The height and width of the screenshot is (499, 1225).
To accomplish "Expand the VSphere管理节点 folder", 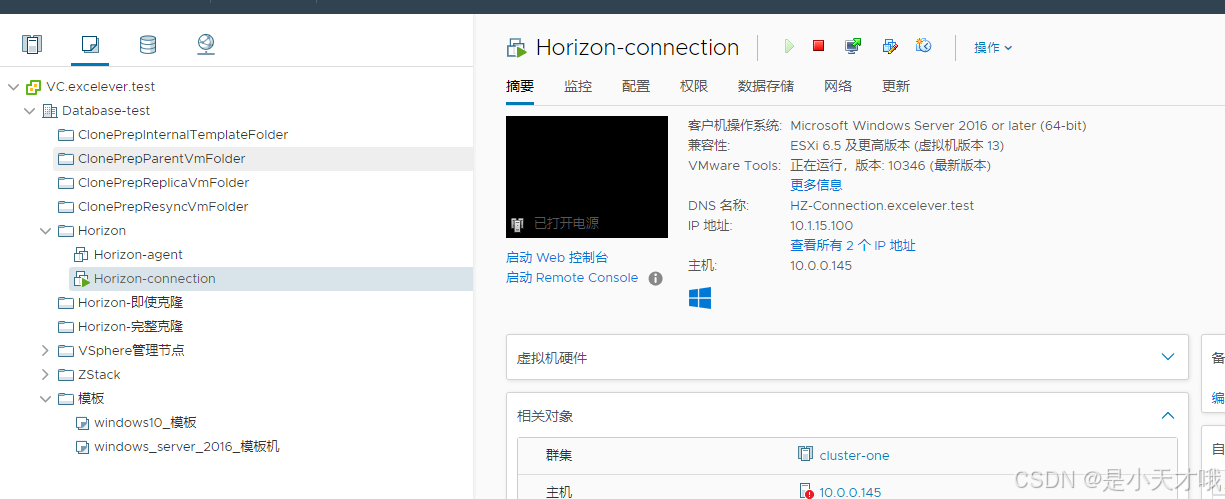I will coord(46,351).
